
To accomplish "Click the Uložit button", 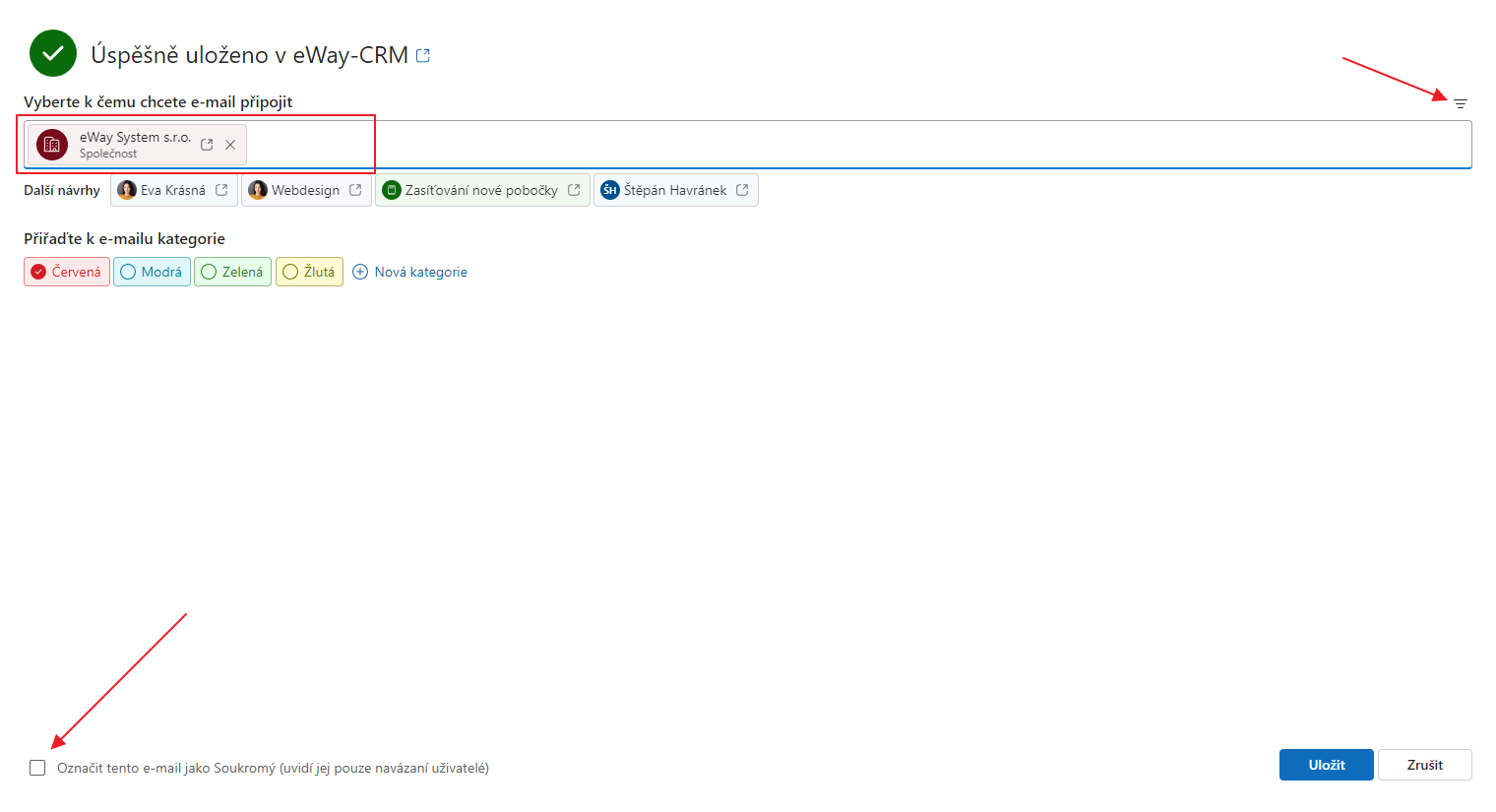I will (1327, 765).
